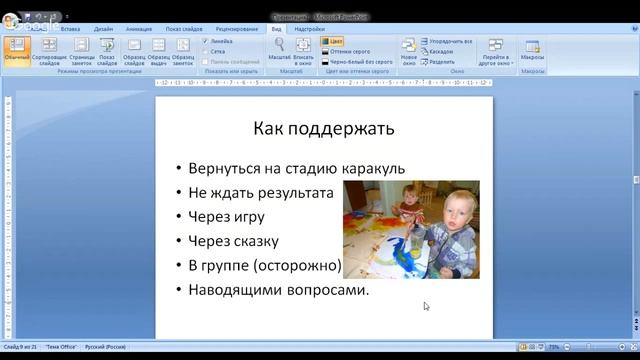Click bullet Наводящими вопросами.

coord(278,290)
